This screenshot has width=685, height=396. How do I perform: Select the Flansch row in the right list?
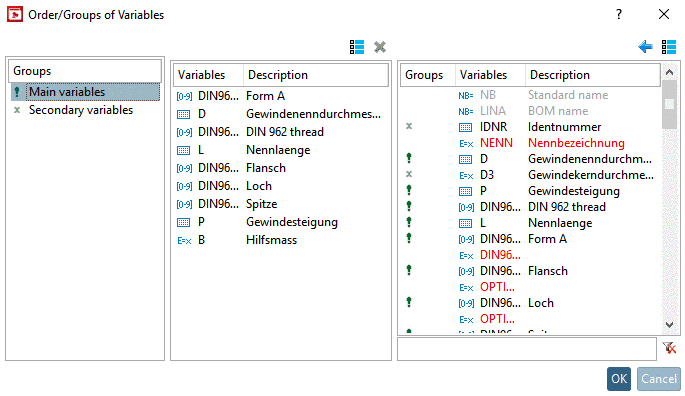pyautogui.click(x=530, y=271)
